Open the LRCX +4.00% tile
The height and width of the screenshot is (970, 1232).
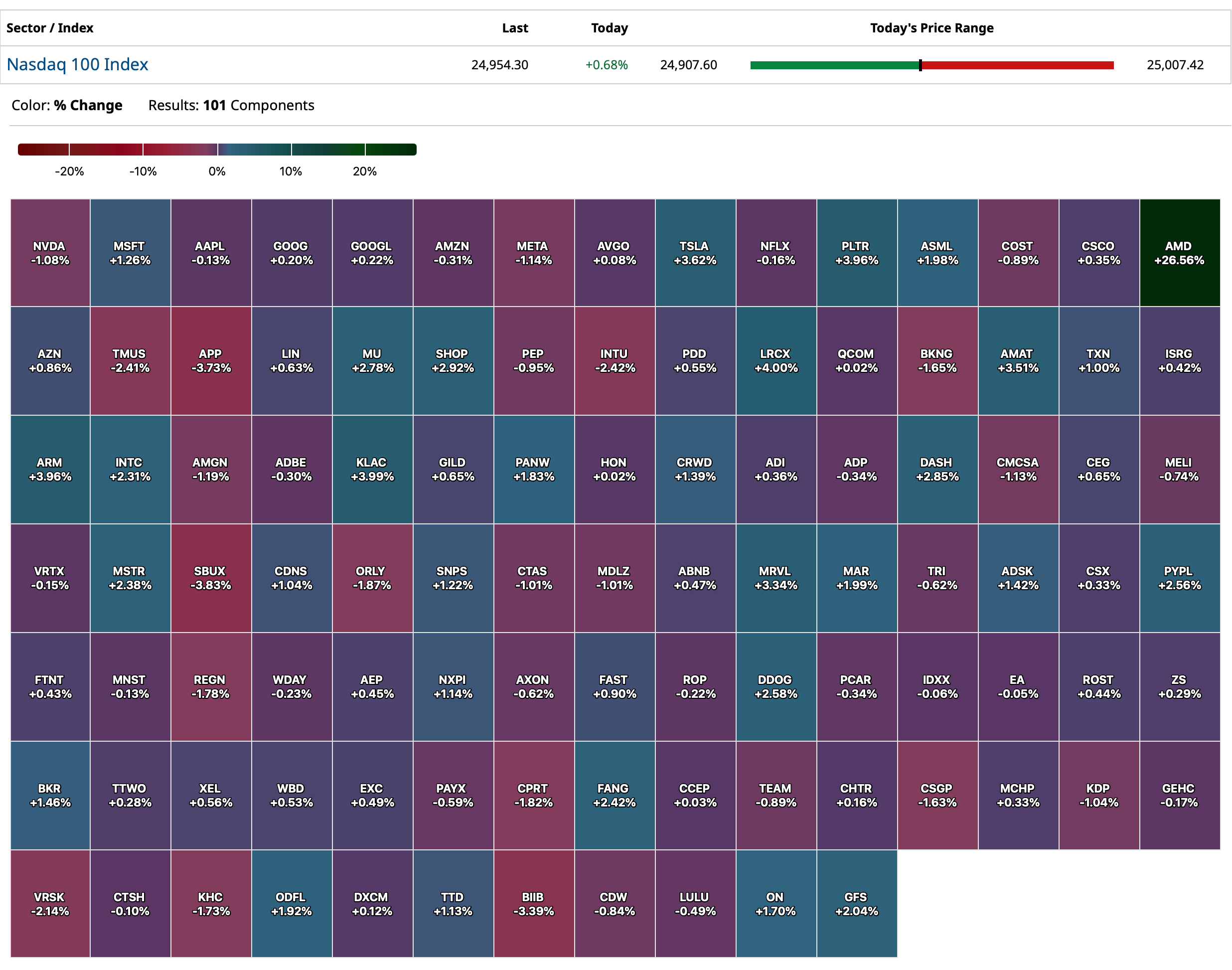775,360
